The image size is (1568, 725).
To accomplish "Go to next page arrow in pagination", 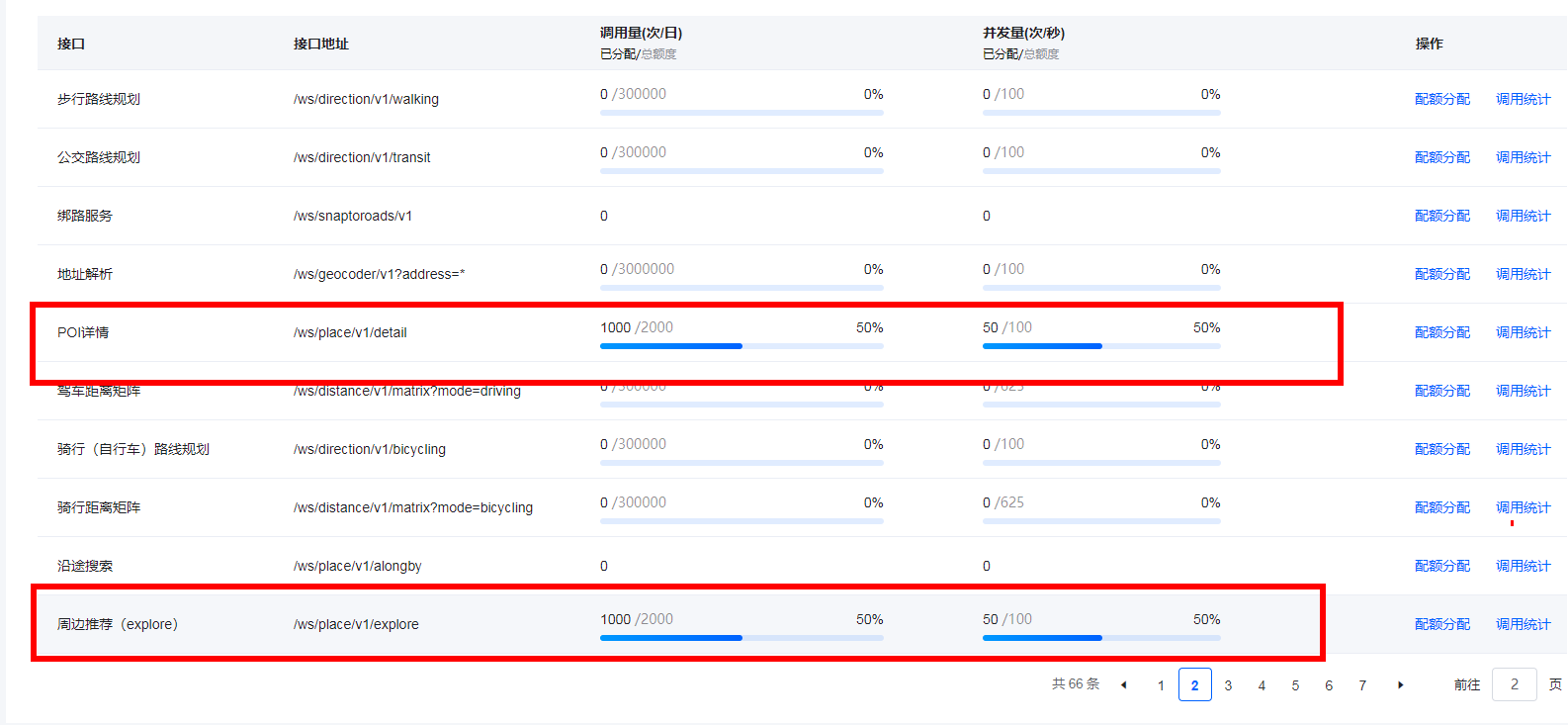I will click(x=1400, y=685).
